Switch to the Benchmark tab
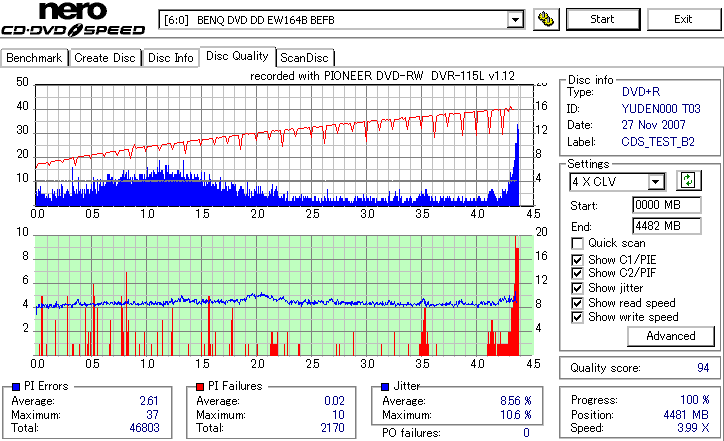The image size is (724, 441). point(34,58)
